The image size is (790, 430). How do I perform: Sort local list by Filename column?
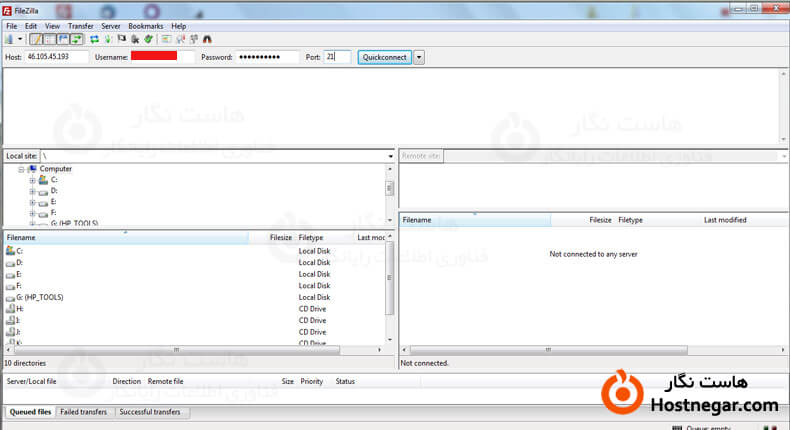(x=126, y=237)
